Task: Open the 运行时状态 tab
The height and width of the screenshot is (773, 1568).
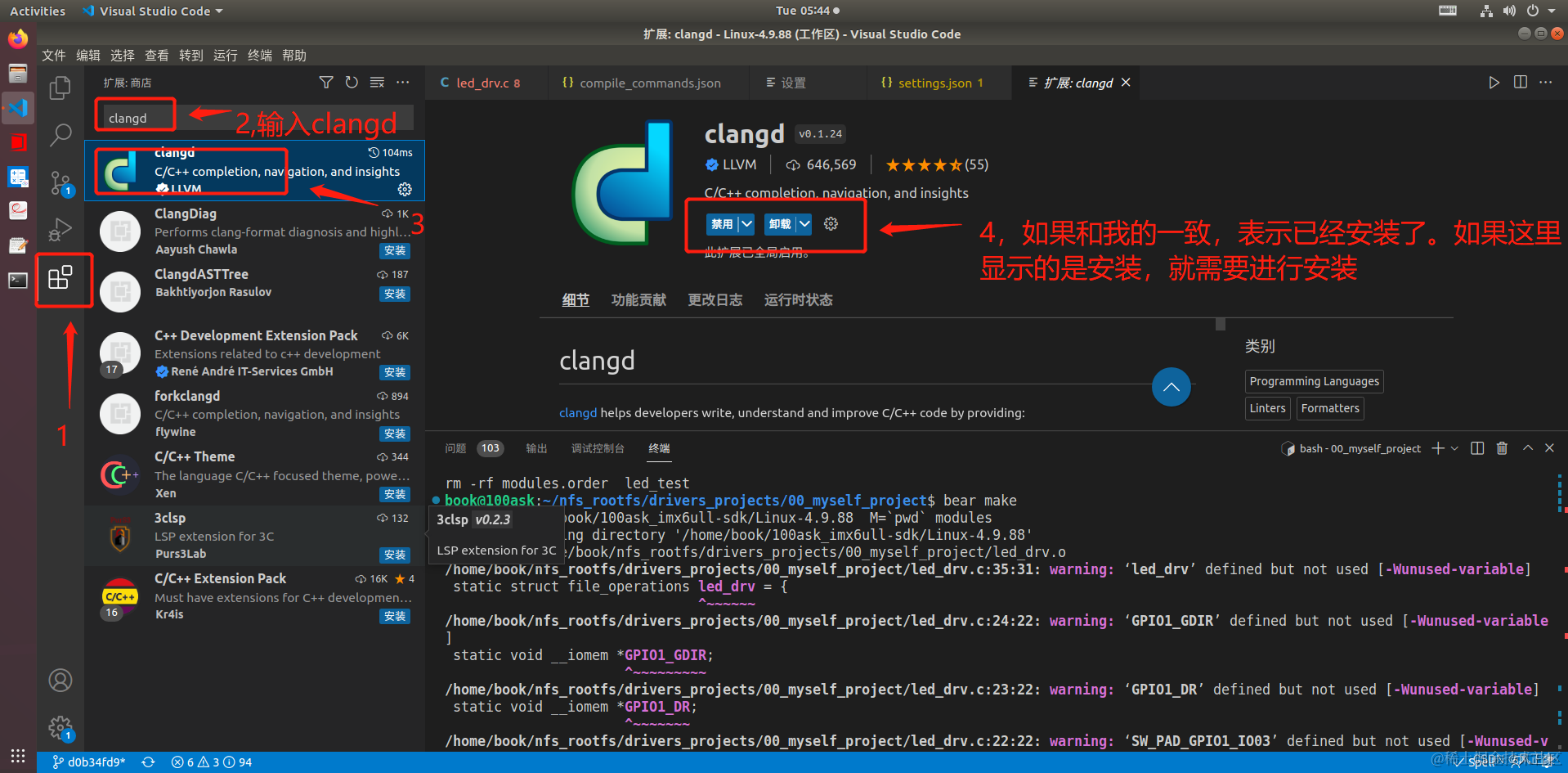Action: point(798,300)
